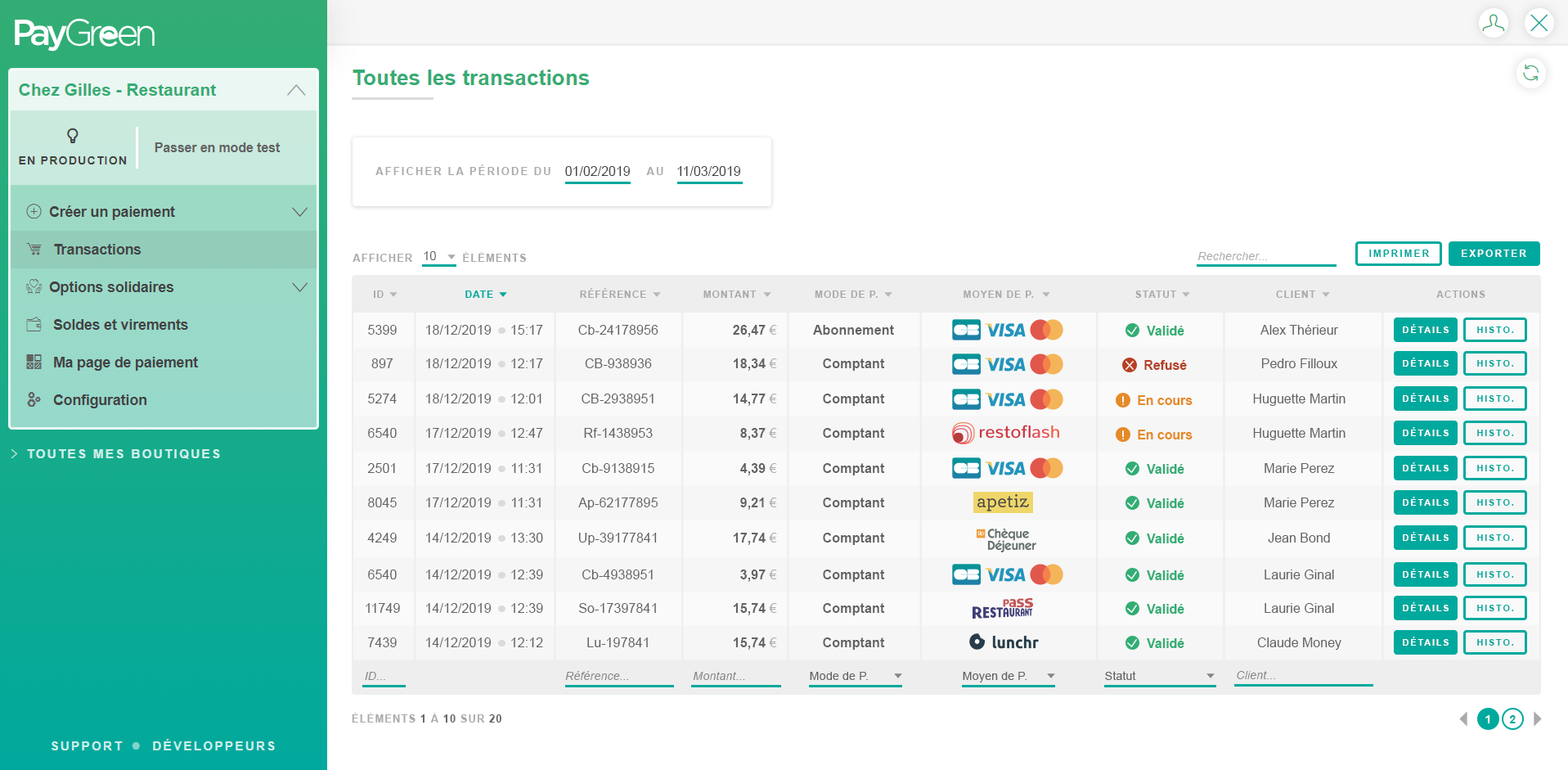Open Ma page de paiement menu item
This screenshot has width=1568, height=770.
[x=164, y=362]
